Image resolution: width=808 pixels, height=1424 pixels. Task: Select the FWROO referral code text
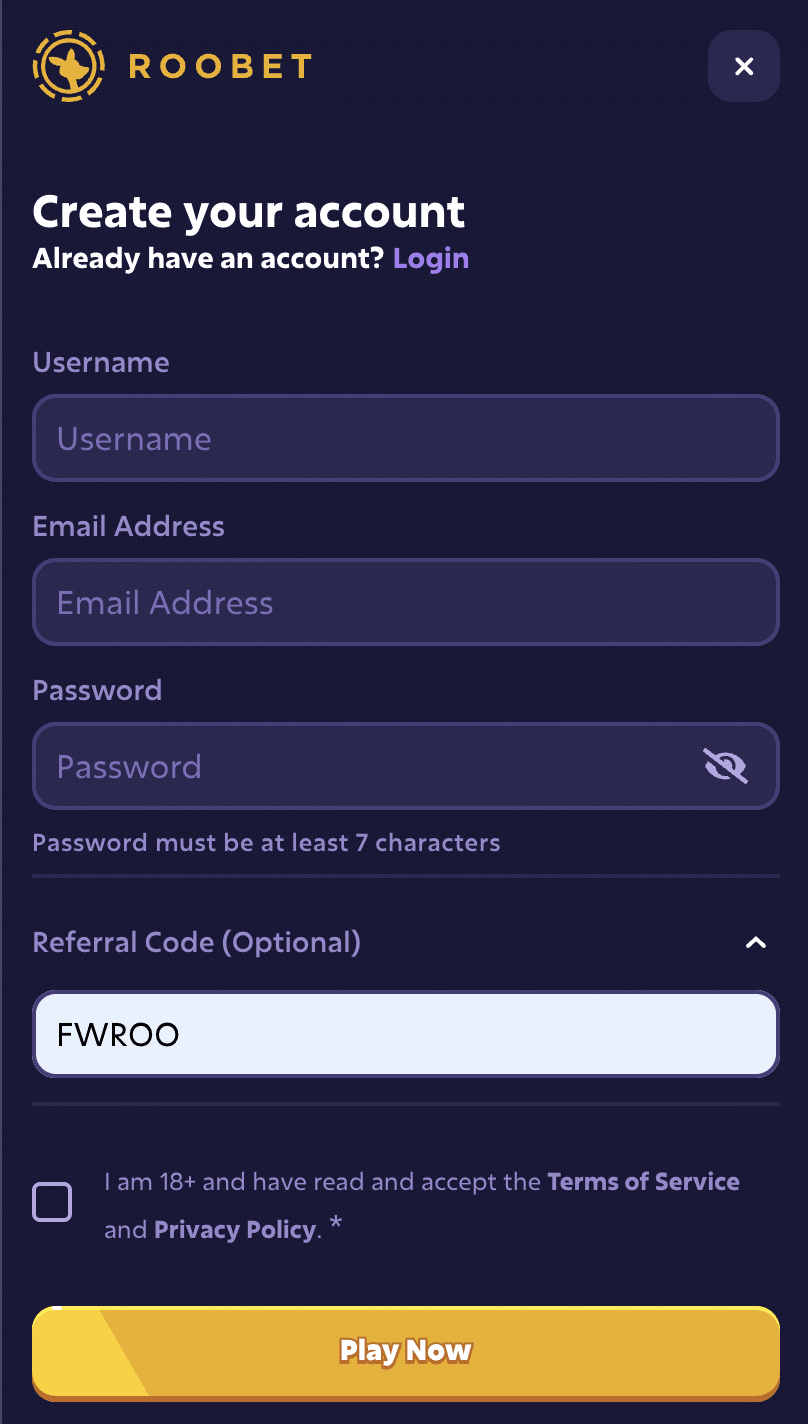[115, 1034]
